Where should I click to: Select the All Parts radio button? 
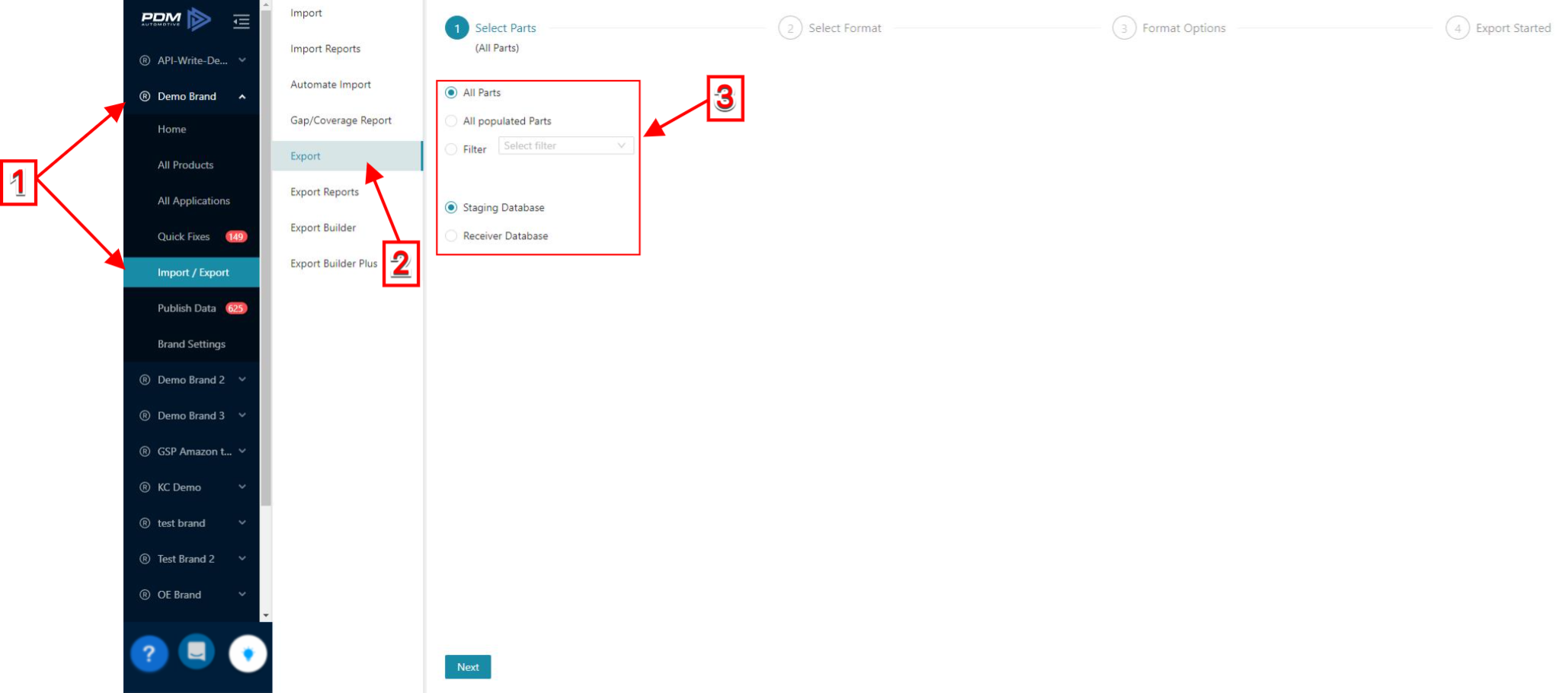click(x=451, y=93)
